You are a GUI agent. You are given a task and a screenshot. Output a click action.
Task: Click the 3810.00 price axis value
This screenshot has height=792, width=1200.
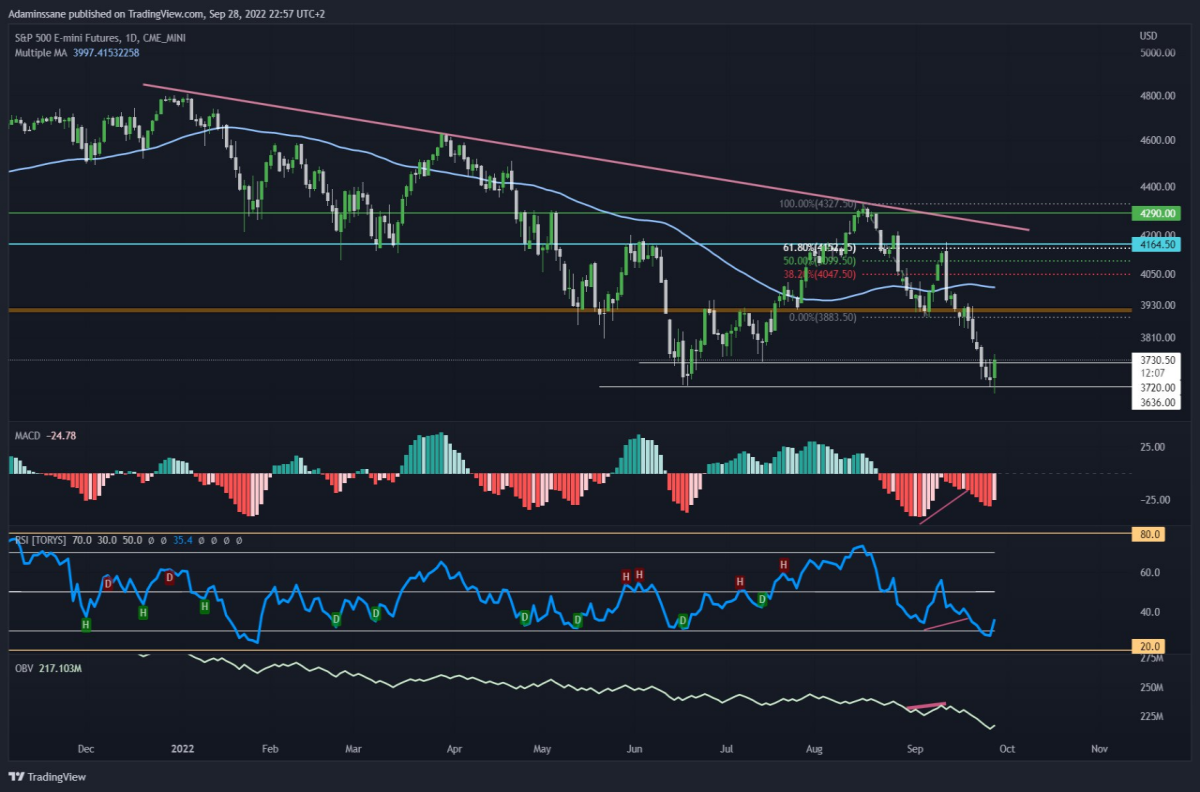click(1156, 338)
